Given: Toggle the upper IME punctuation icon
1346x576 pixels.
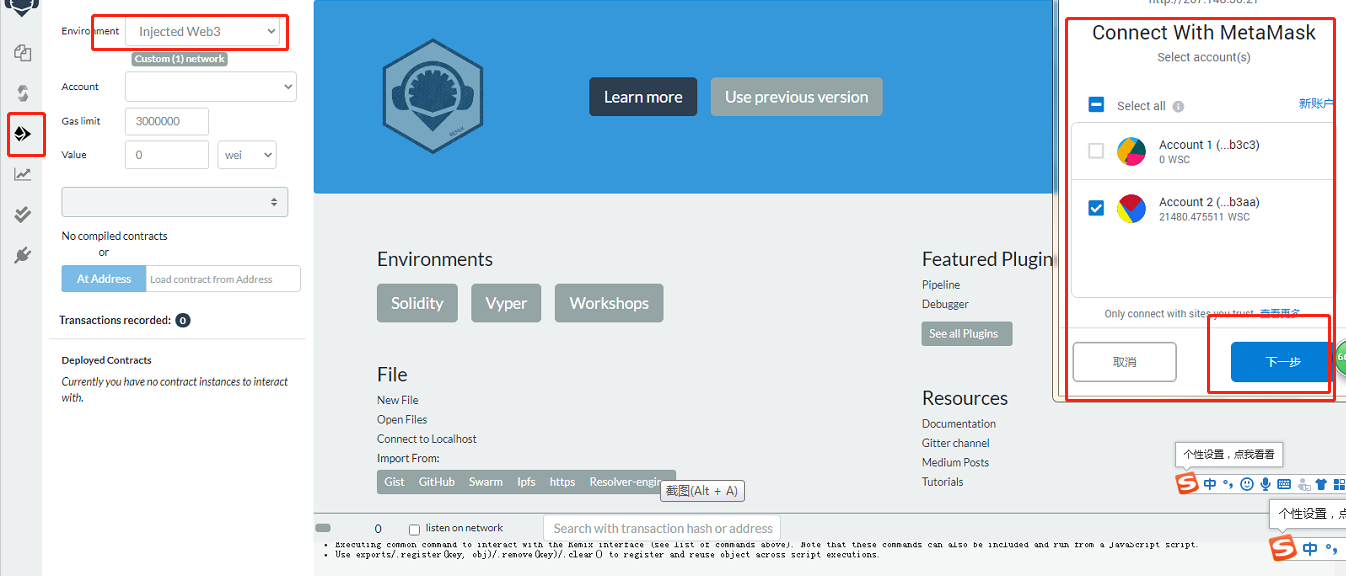Looking at the screenshot, I should coord(1227,485).
